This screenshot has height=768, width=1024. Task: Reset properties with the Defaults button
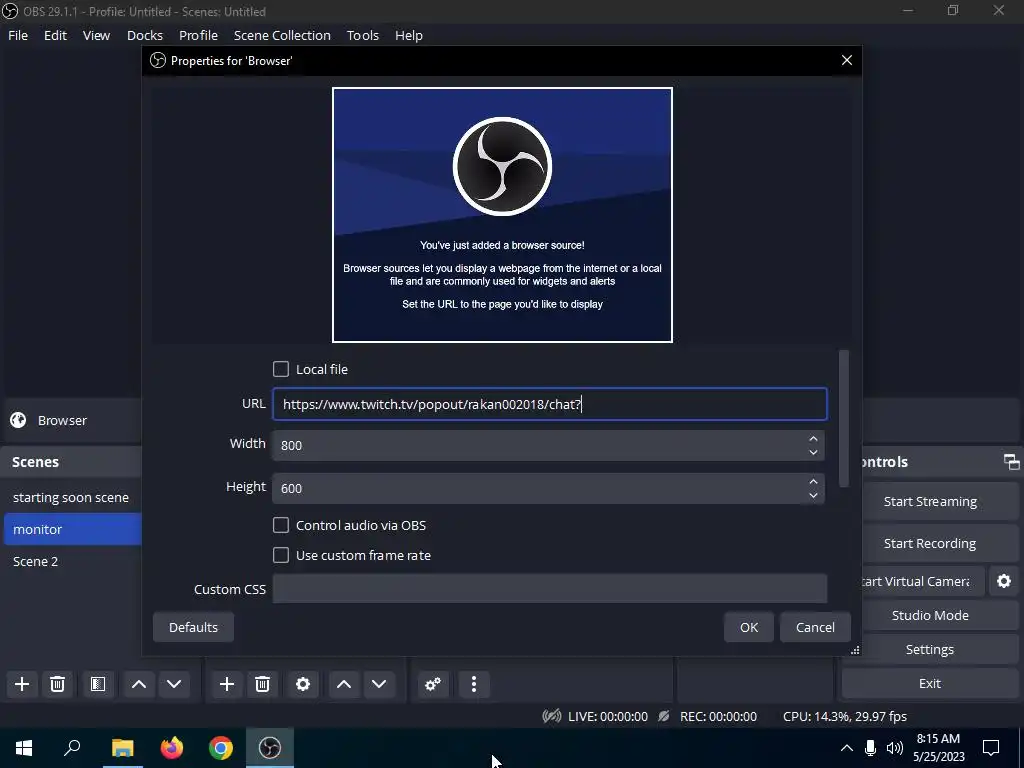[193, 627]
